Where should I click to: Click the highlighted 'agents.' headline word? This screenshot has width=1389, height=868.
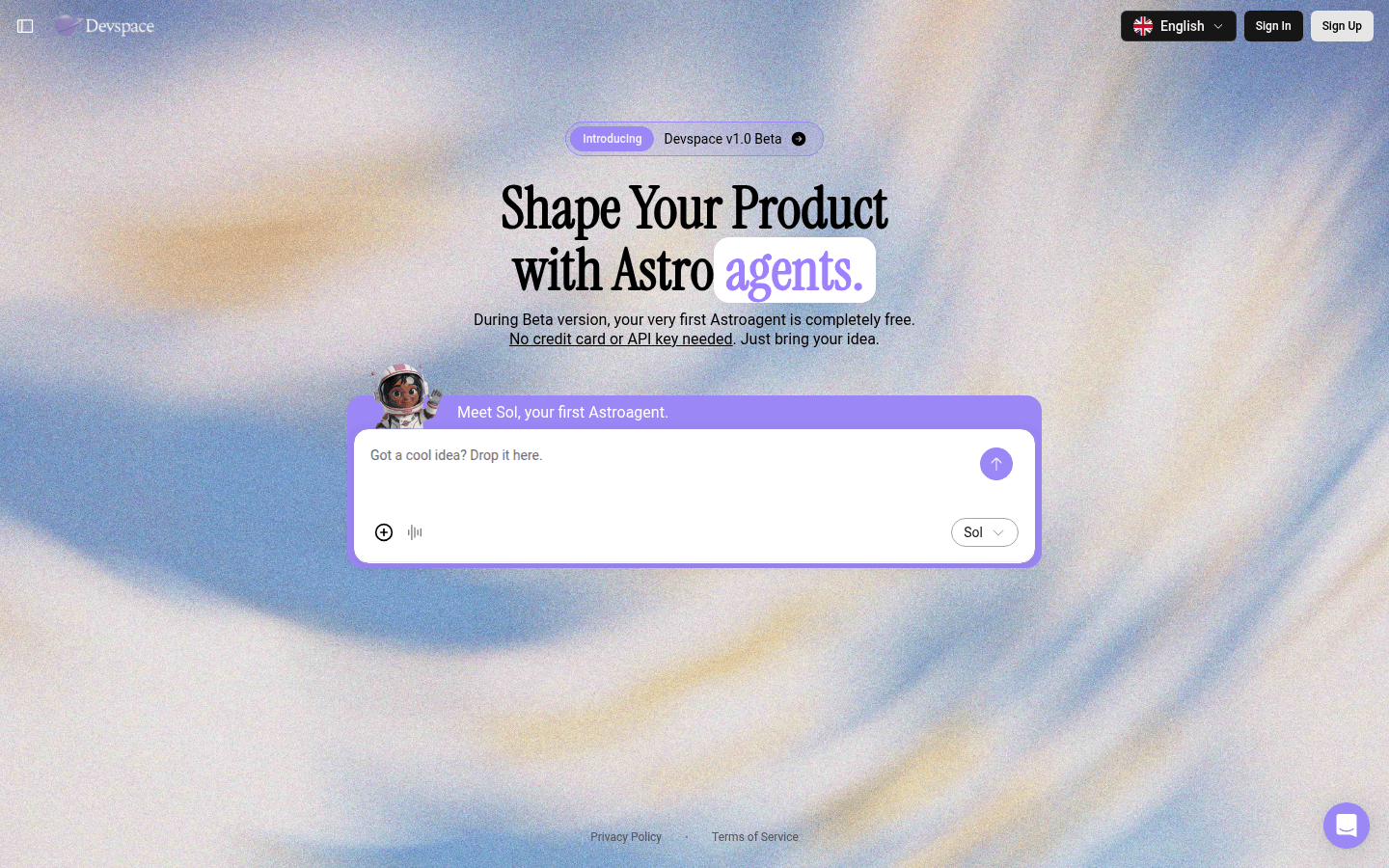[794, 271]
